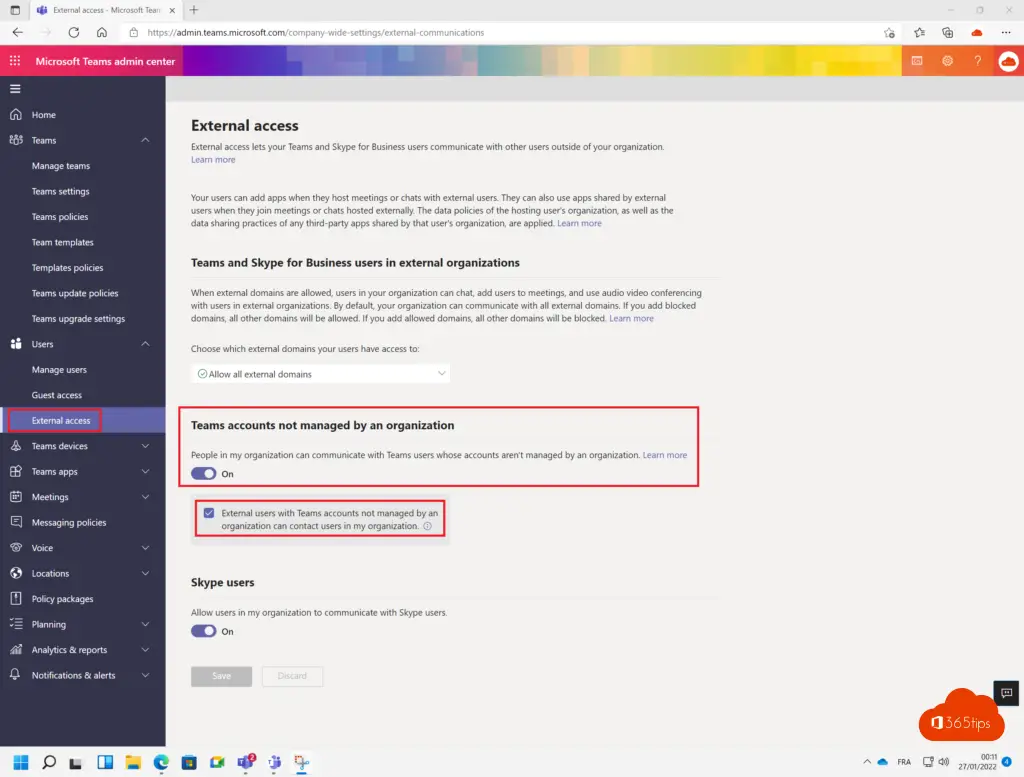The image size is (1024, 777).
Task: Click the Discard button
Action: [x=292, y=676]
